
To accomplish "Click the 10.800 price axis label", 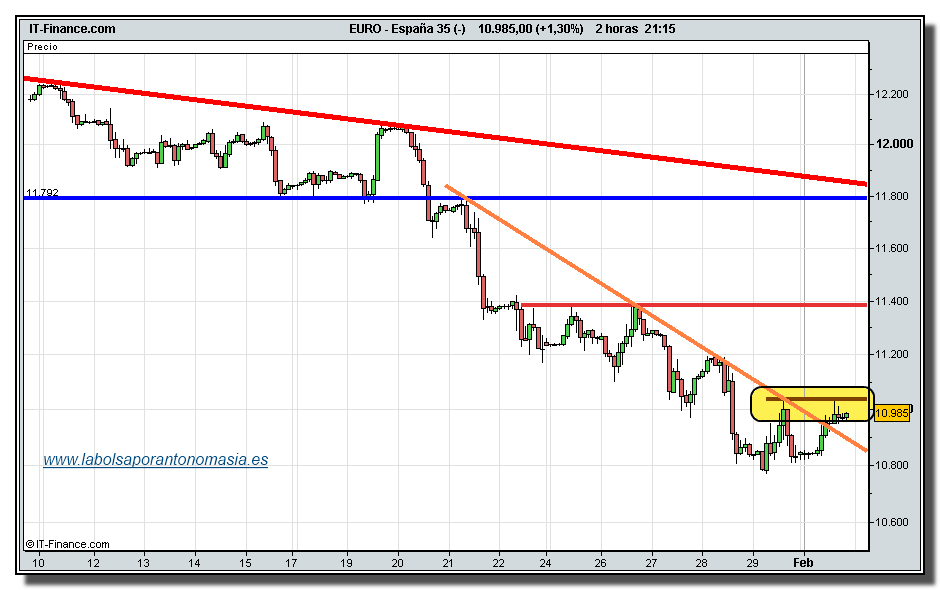I will click(892, 465).
